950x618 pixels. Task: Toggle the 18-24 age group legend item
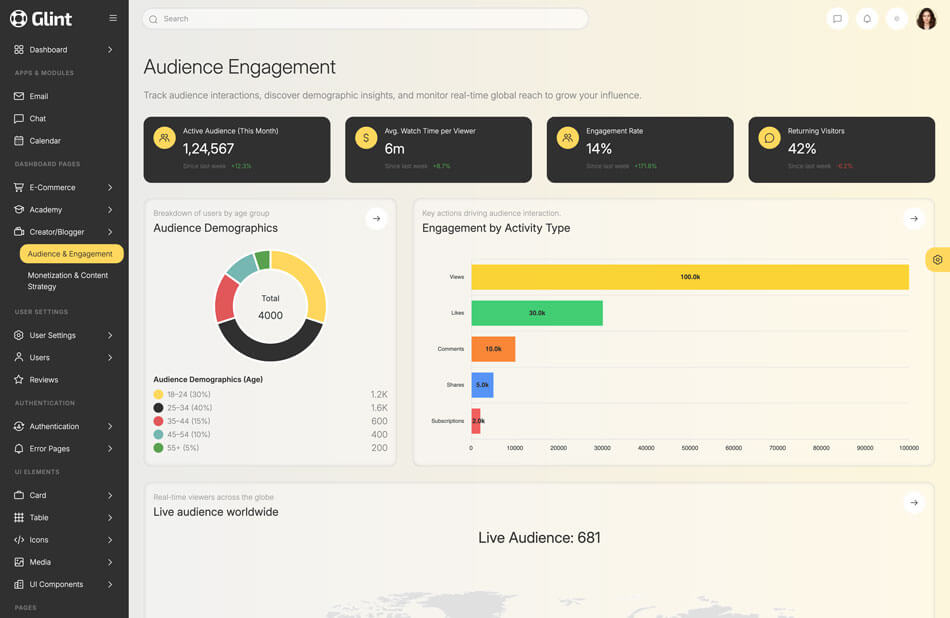(x=188, y=395)
